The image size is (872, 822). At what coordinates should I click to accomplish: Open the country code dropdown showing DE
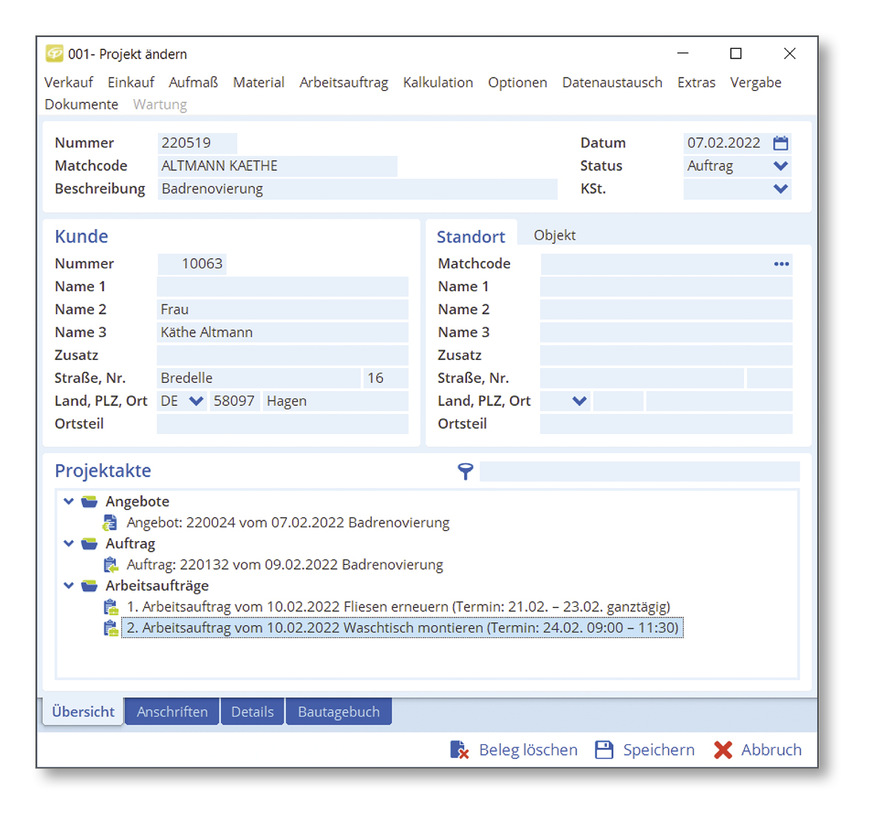click(198, 400)
